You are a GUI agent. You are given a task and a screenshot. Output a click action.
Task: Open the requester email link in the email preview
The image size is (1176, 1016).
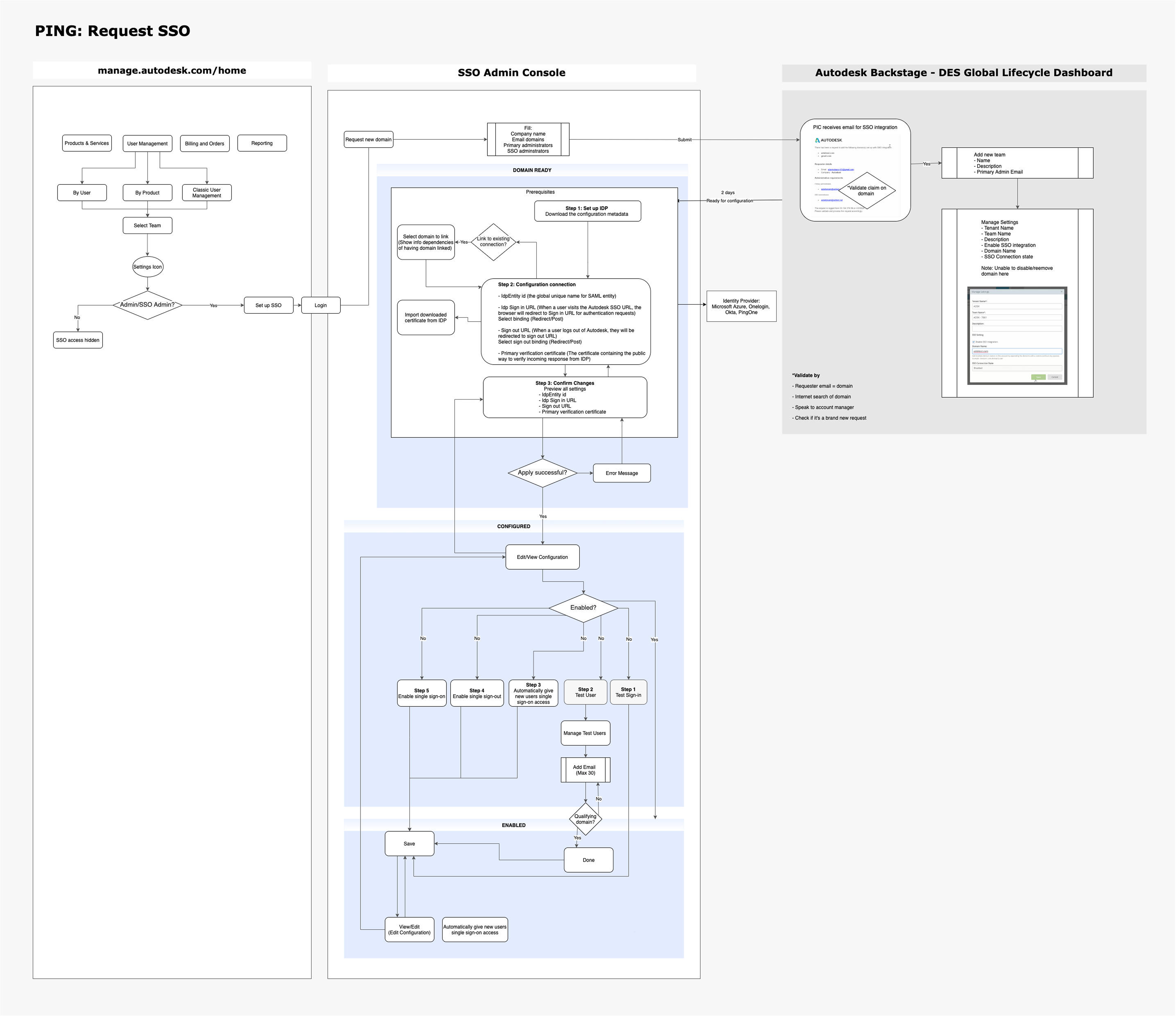pos(841,170)
